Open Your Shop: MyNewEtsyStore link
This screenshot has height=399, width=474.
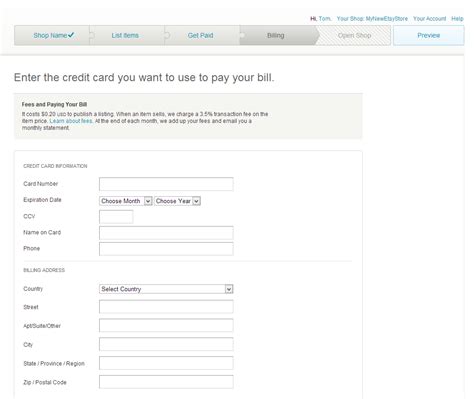click(x=372, y=19)
